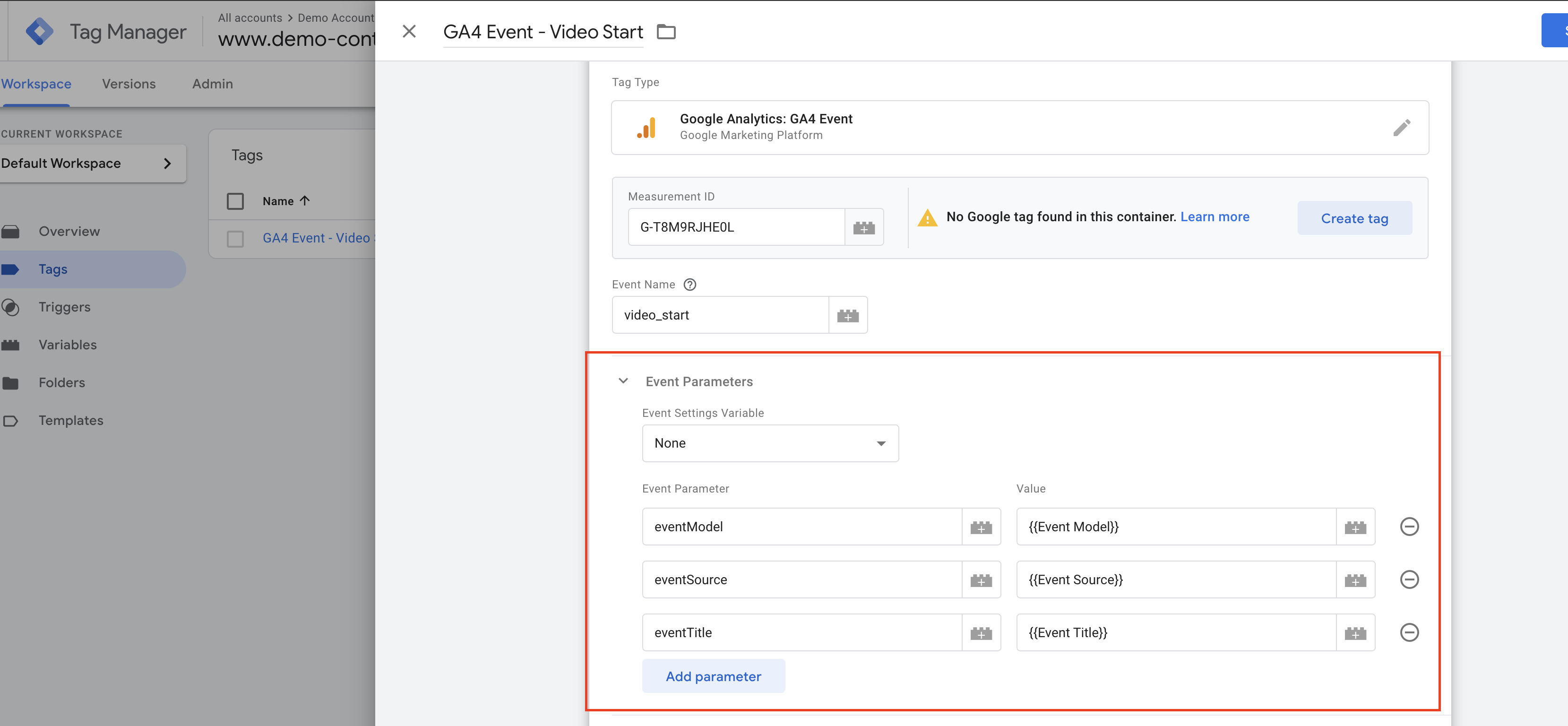Image resolution: width=1568 pixels, height=726 pixels.
Task: Rename the tag title GA4 Event - Video Start
Action: [x=543, y=32]
